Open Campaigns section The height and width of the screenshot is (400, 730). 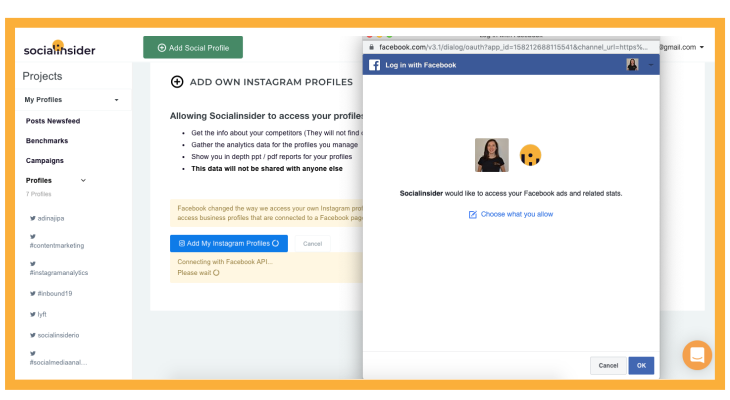click(x=45, y=161)
